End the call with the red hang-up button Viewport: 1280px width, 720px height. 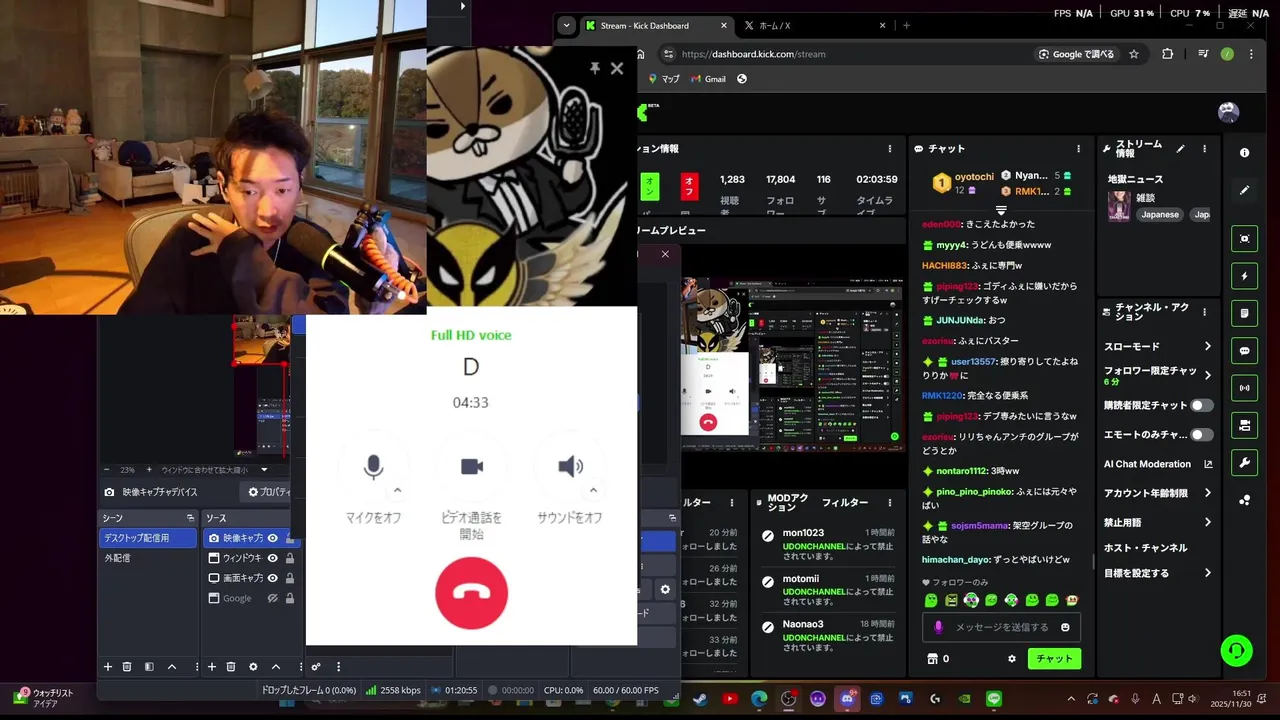pos(471,593)
